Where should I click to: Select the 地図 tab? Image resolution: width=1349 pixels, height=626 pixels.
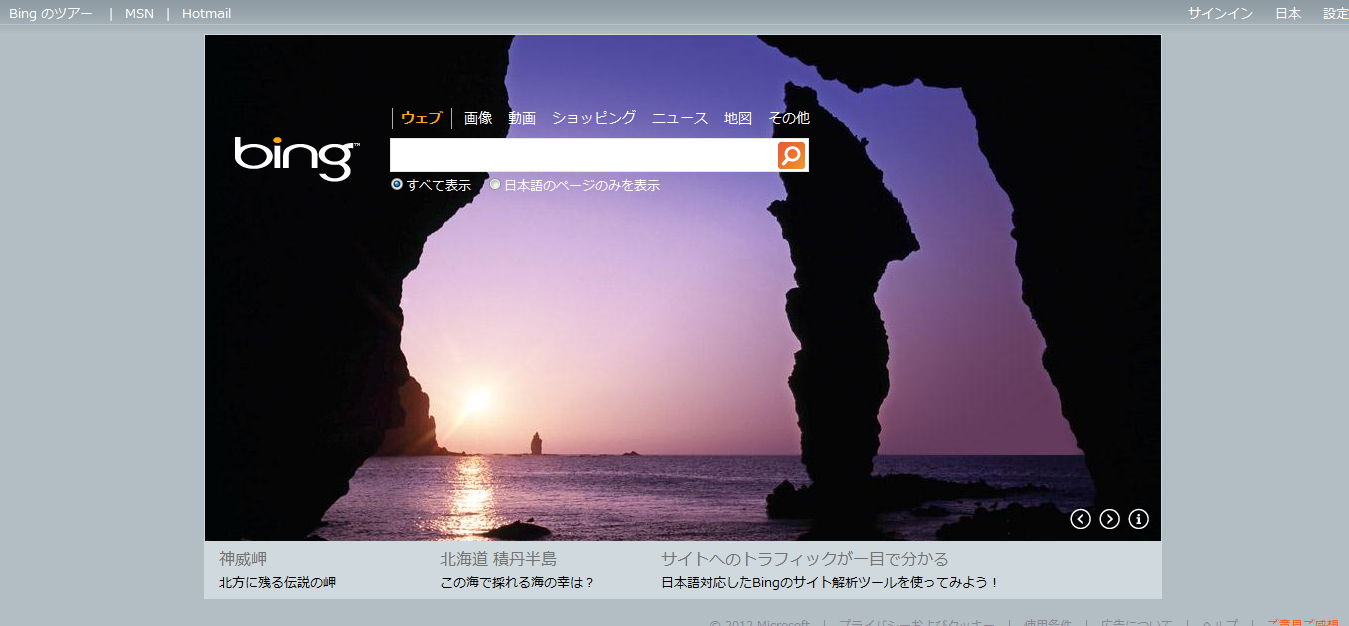click(x=737, y=118)
